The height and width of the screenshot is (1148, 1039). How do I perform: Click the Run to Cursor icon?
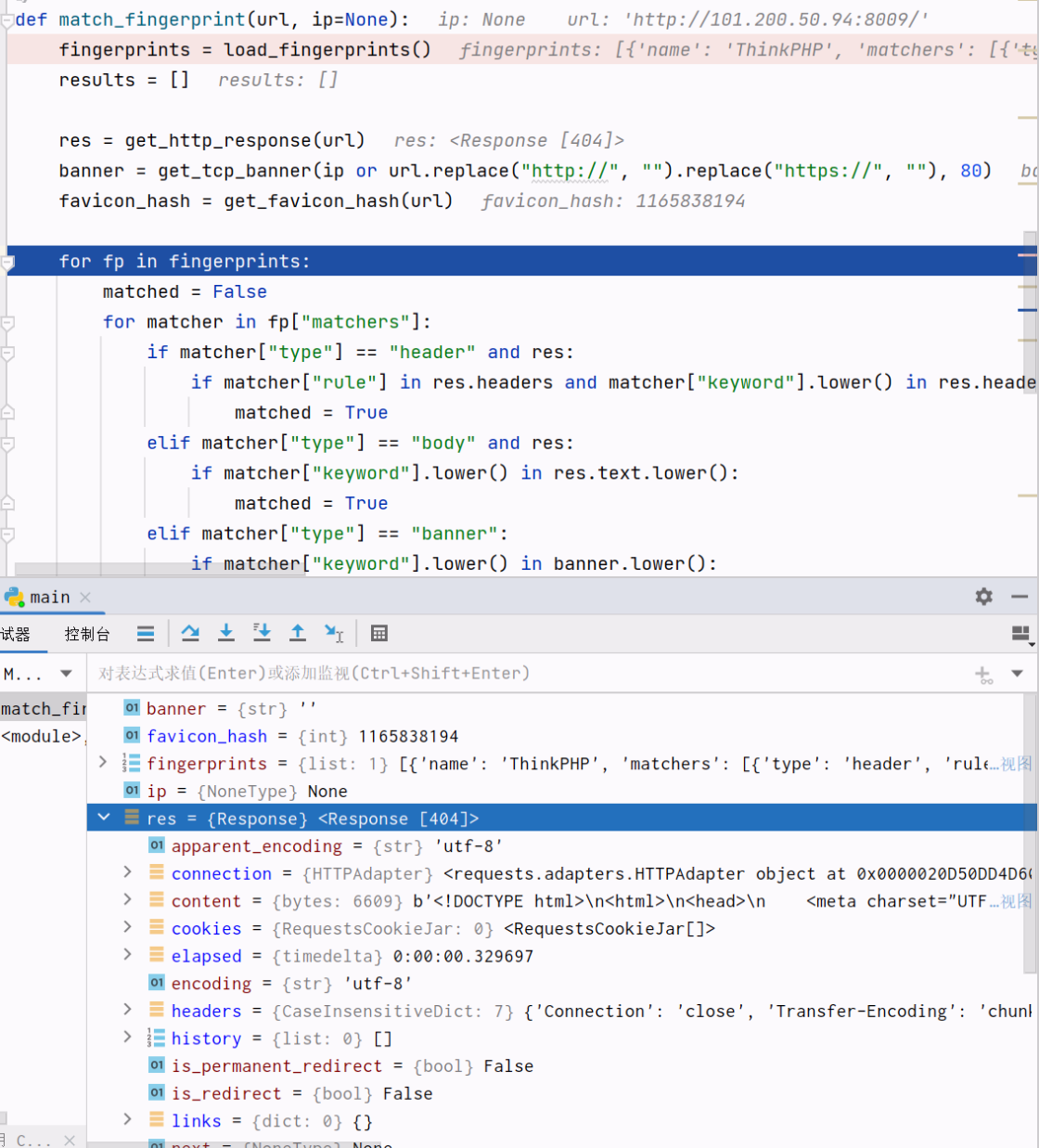coord(334,633)
